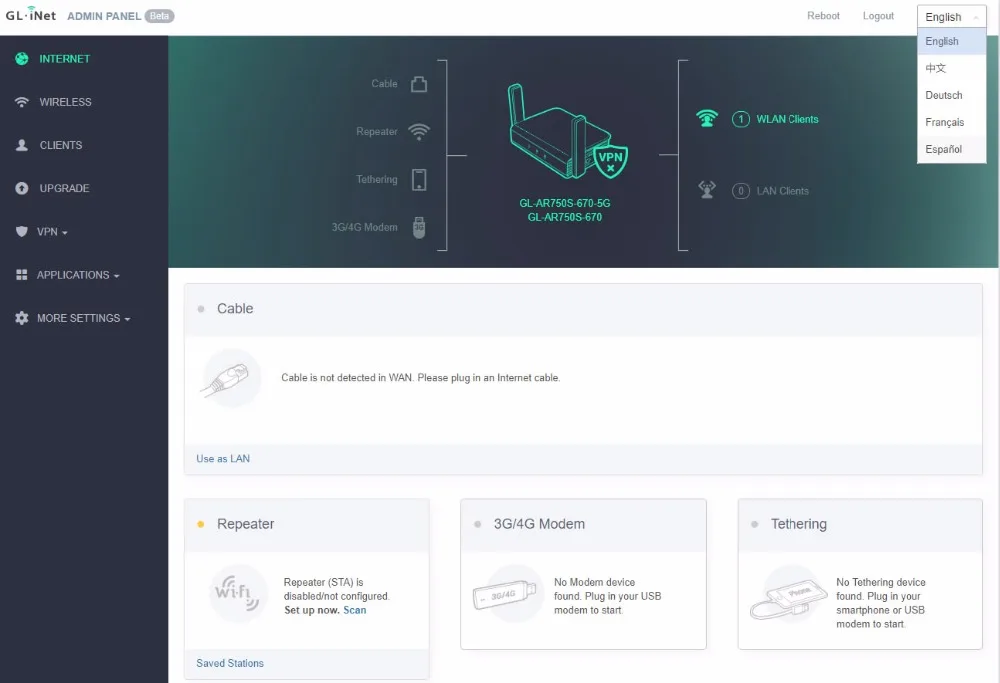
Task: Click the Wireless wifi icon in sidebar
Action: click(x=22, y=102)
